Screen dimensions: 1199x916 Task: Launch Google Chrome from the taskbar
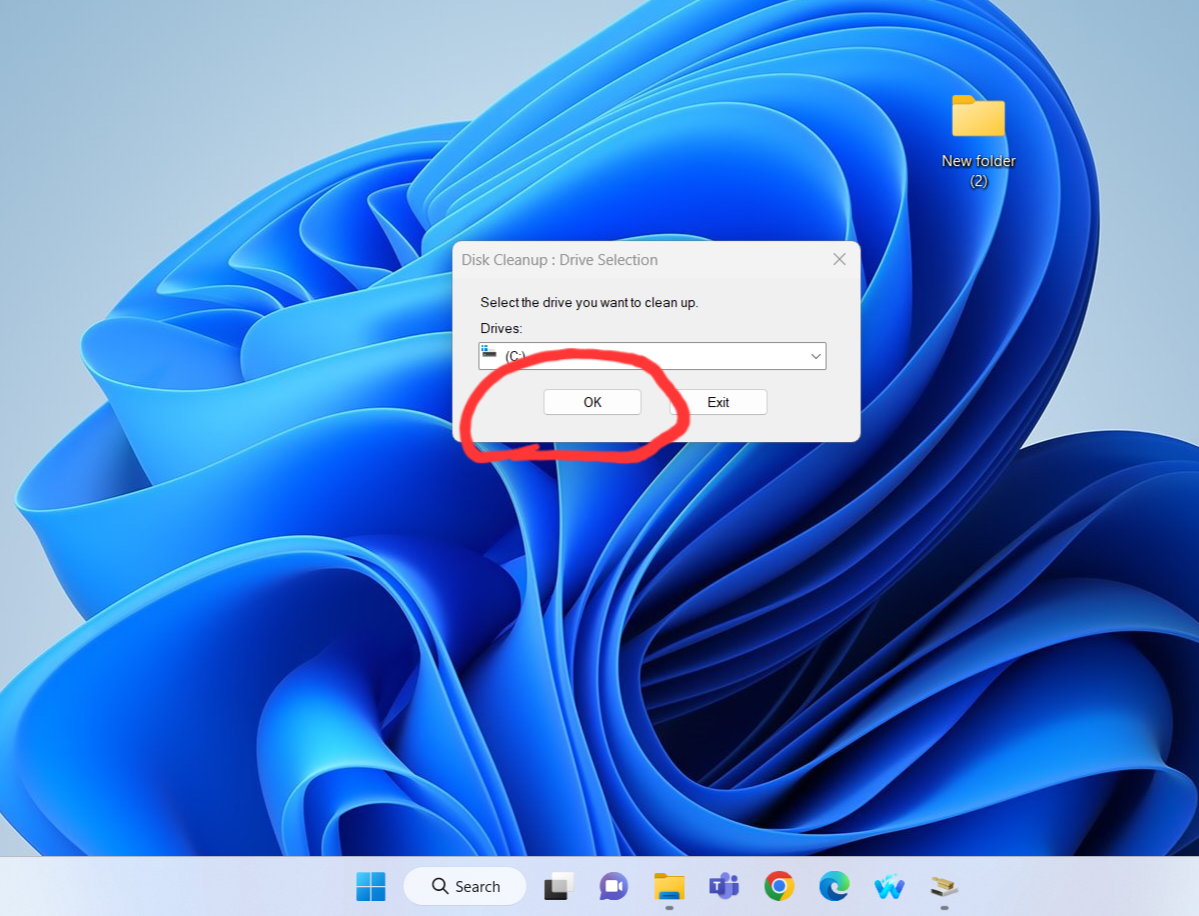[x=779, y=886]
